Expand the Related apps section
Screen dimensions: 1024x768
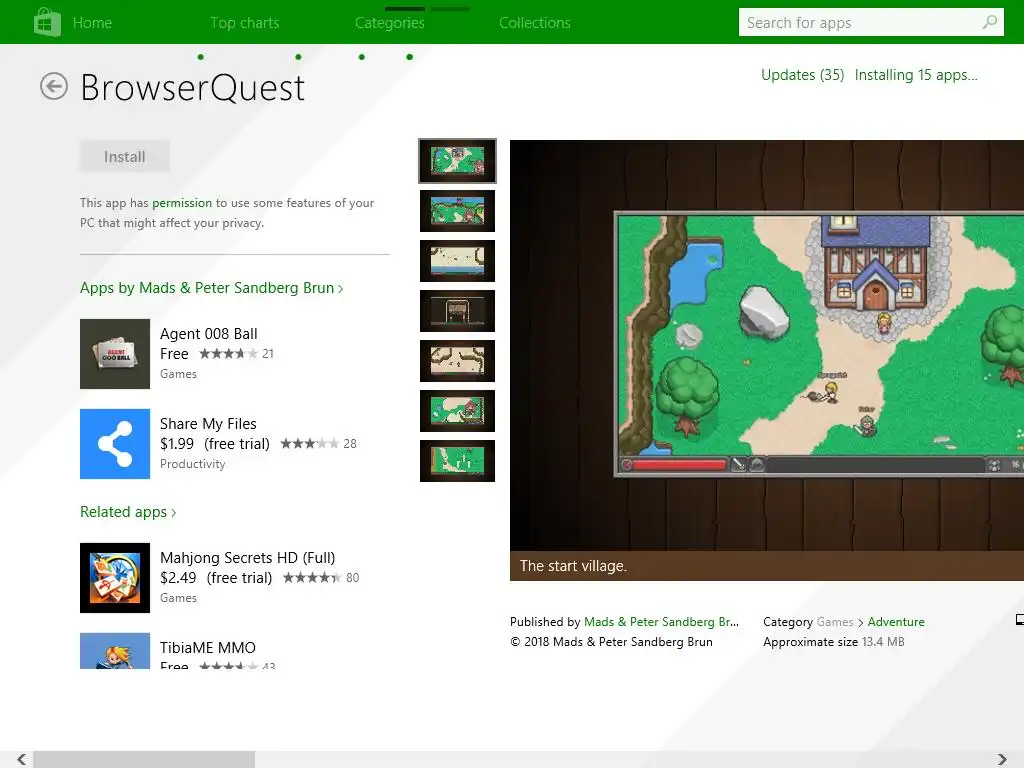tap(128, 512)
